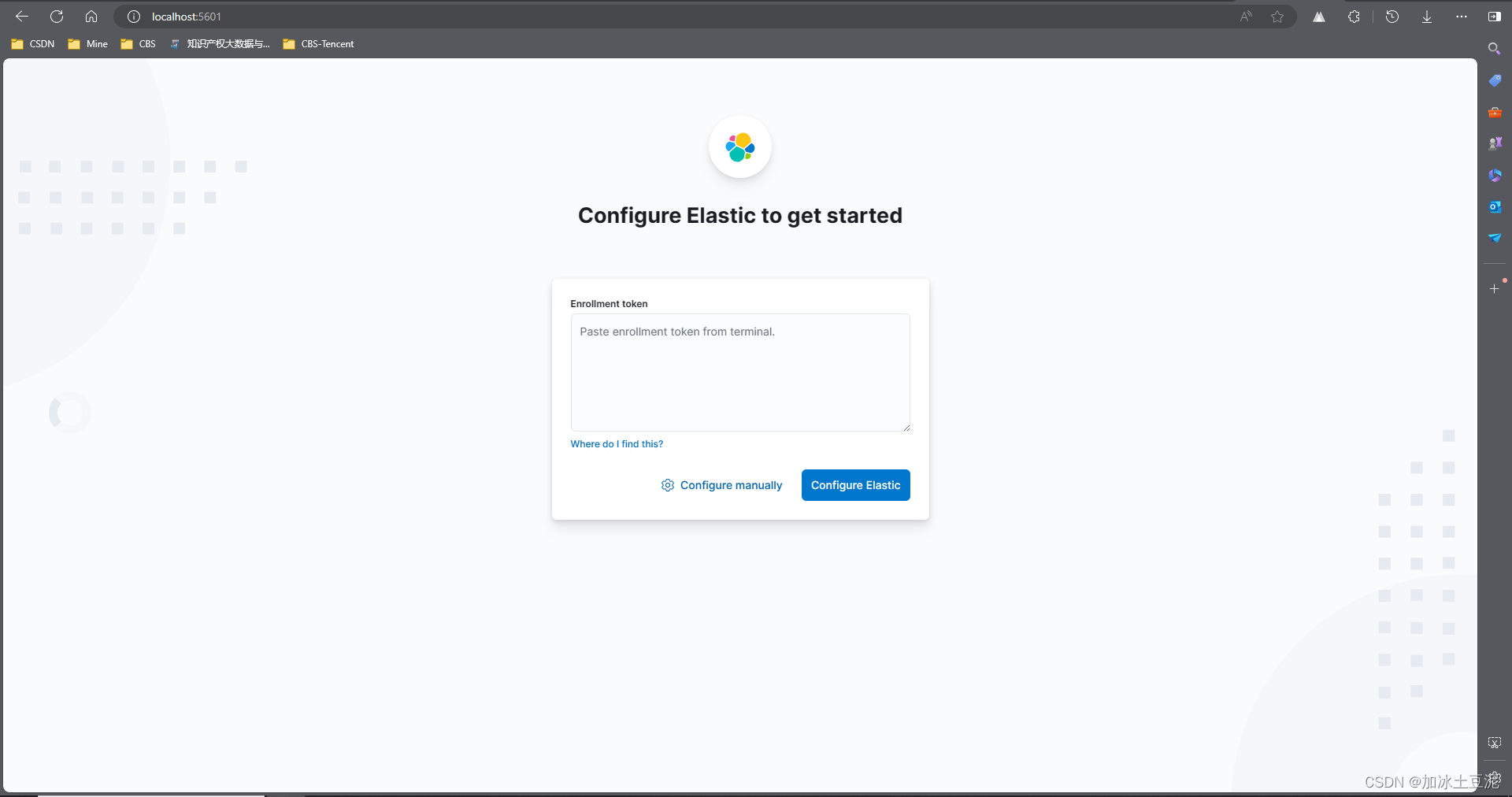Open the browser Settings and more menu
The width and height of the screenshot is (1512, 797).
[1462, 17]
